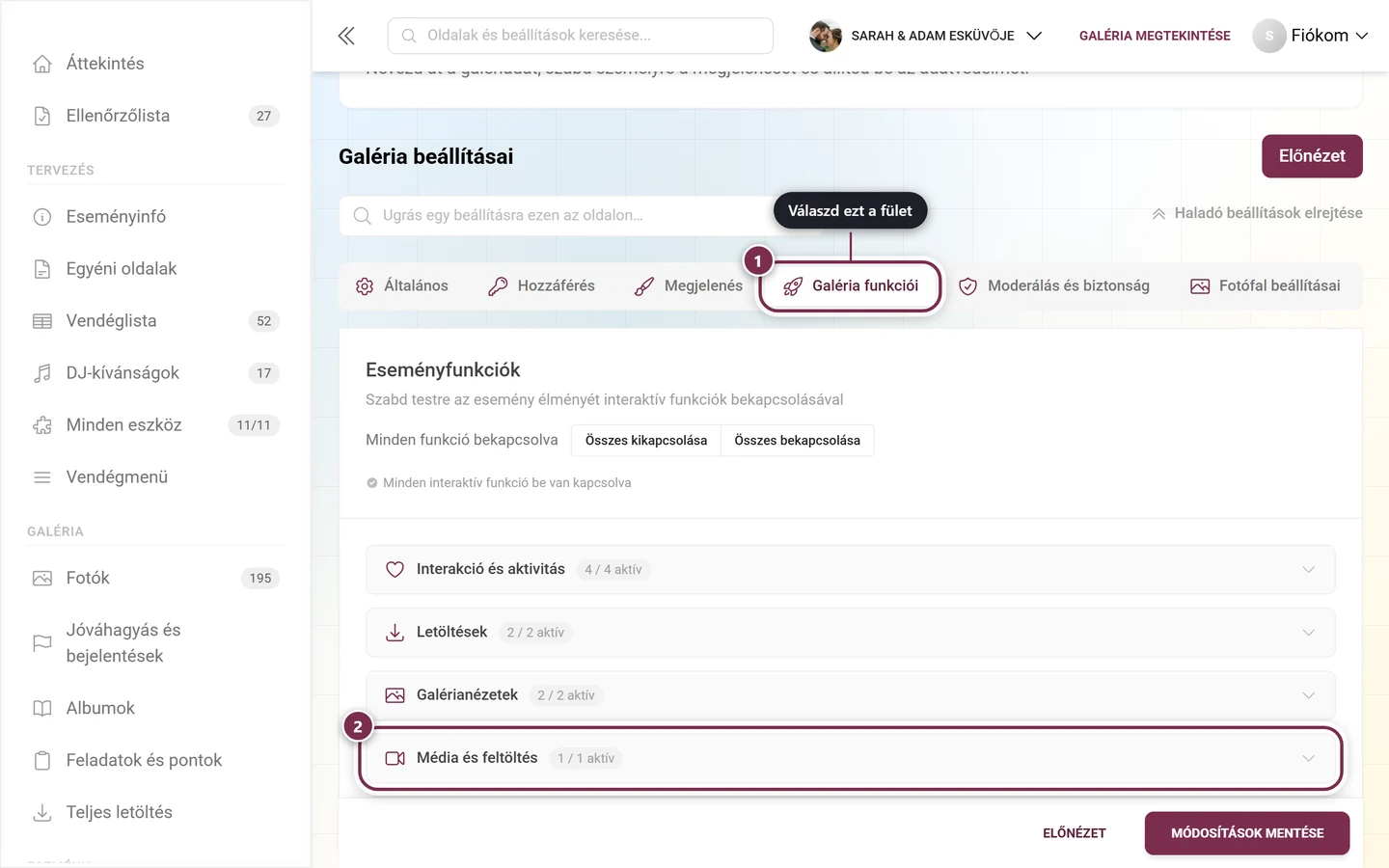This screenshot has width=1389, height=868.
Task: Click the Összes kikapcsolása button
Action: (x=646, y=441)
